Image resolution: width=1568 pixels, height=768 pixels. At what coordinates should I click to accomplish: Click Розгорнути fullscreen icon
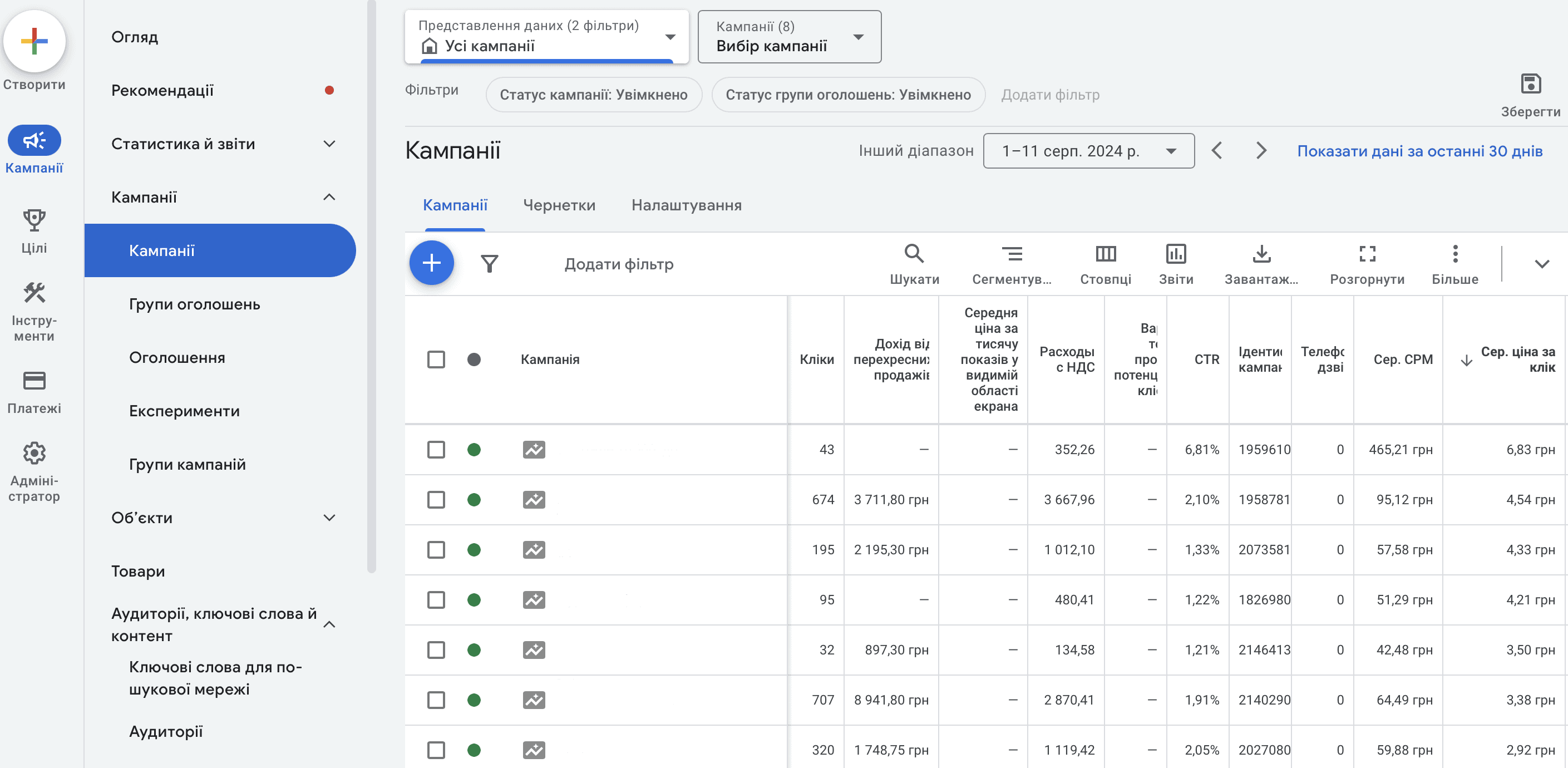click(x=1367, y=253)
